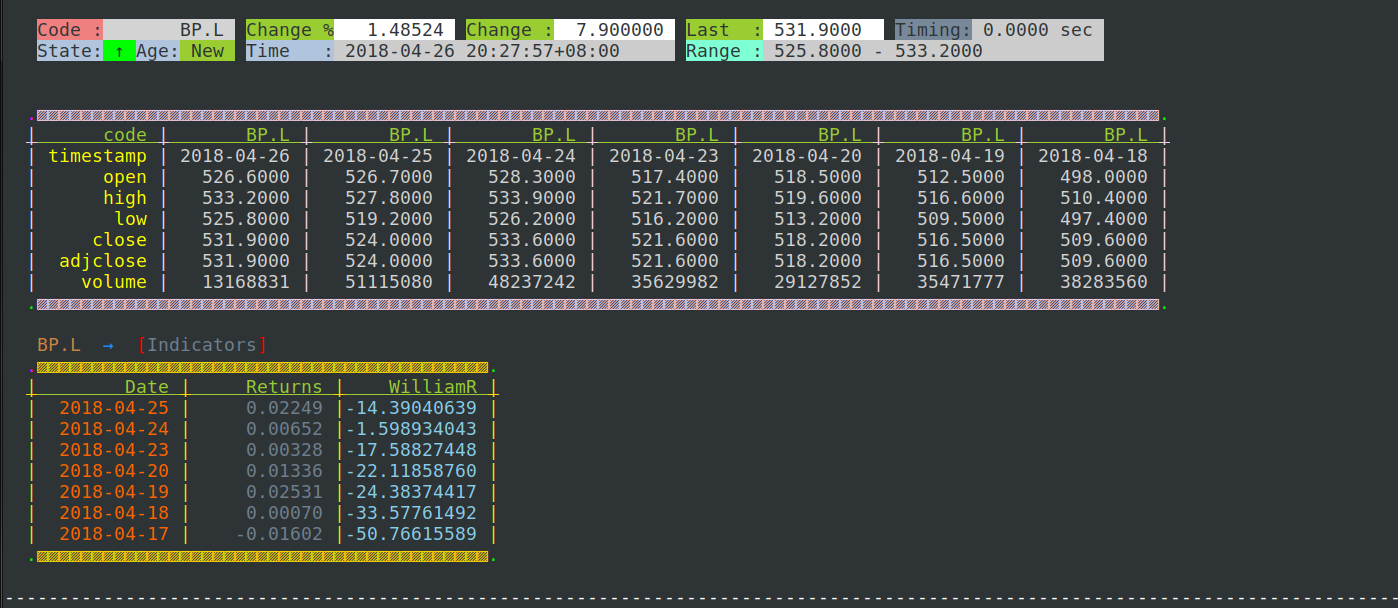Click open value 526.6000
The image size is (1398, 608).
tap(246, 177)
